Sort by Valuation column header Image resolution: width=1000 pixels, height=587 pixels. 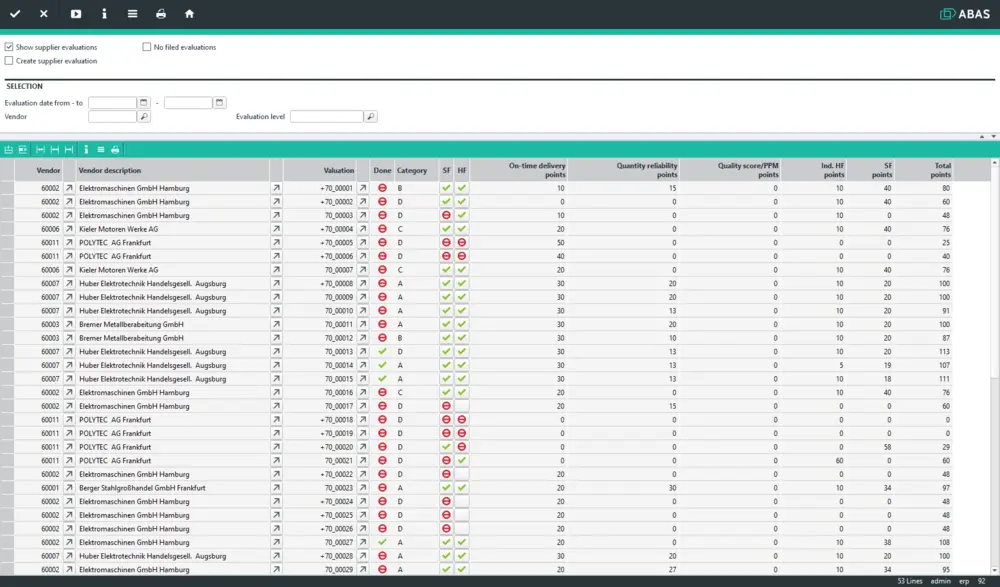(x=320, y=170)
